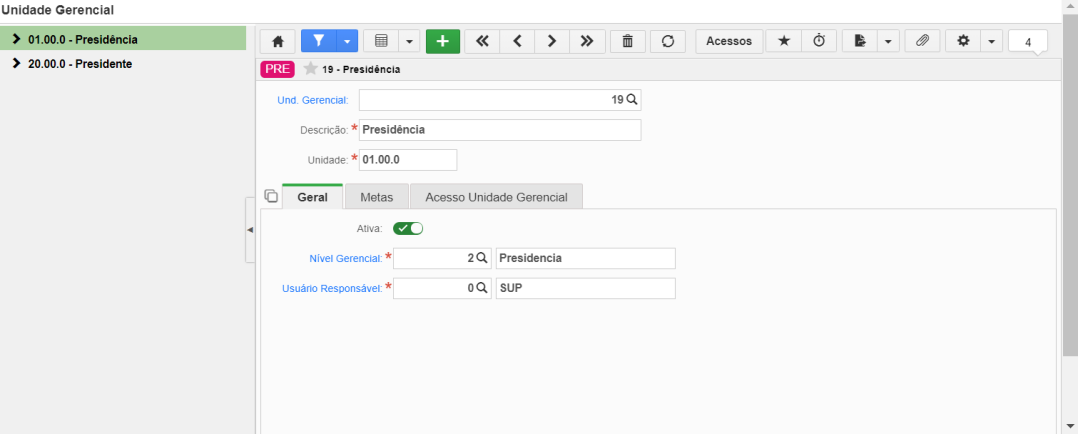Click the Acessos button
The image size is (1079, 437).
729,41
